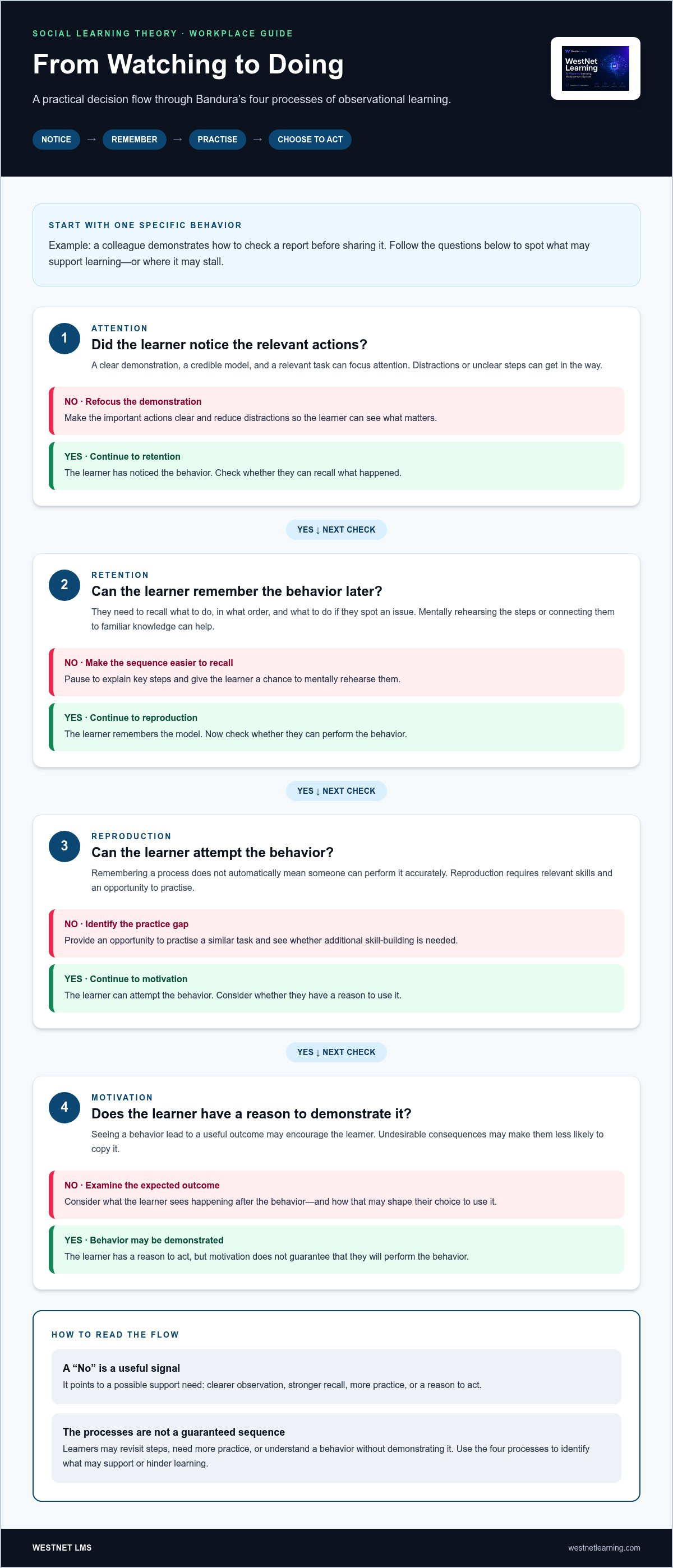Open the 'YES · Continue to retention' box
The width and height of the screenshot is (673, 1568).
336,466
